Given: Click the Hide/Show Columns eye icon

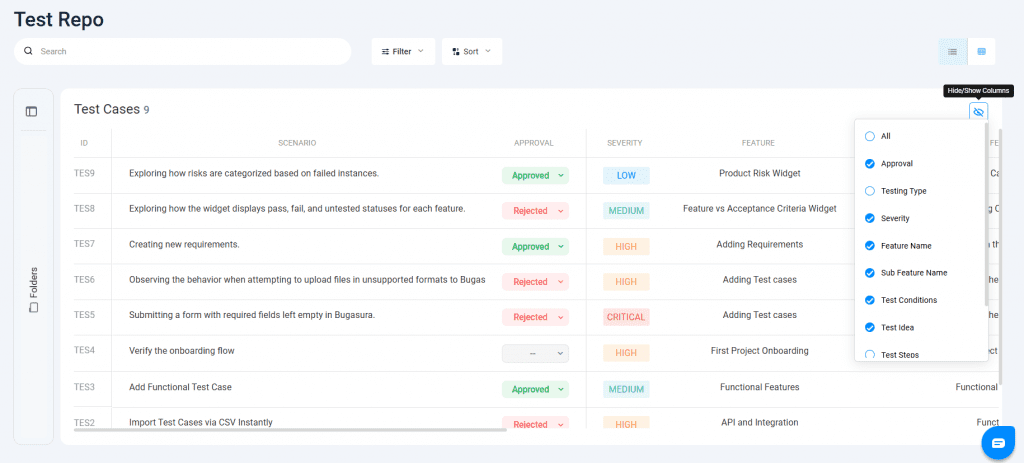Looking at the screenshot, I should coord(978,111).
